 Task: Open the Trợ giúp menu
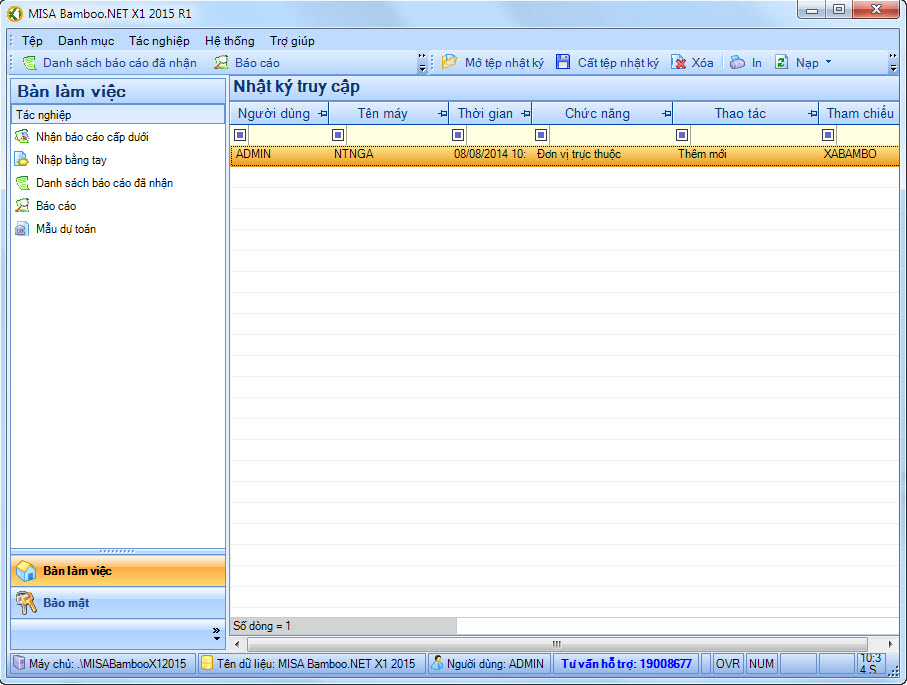click(x=292, y=40)
